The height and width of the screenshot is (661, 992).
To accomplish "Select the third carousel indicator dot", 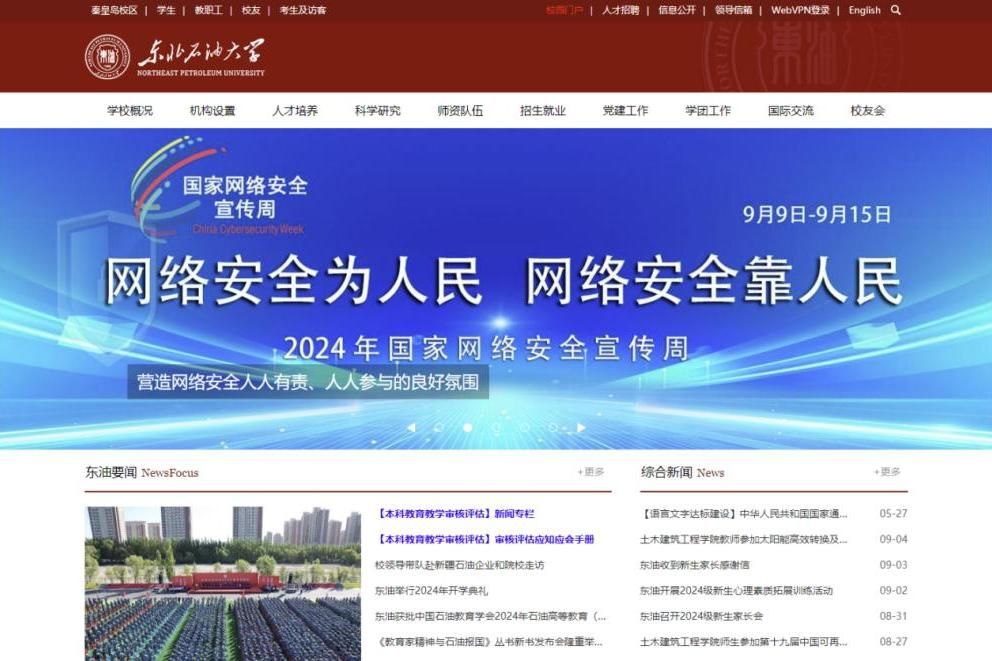I will [x=496, y=427].
